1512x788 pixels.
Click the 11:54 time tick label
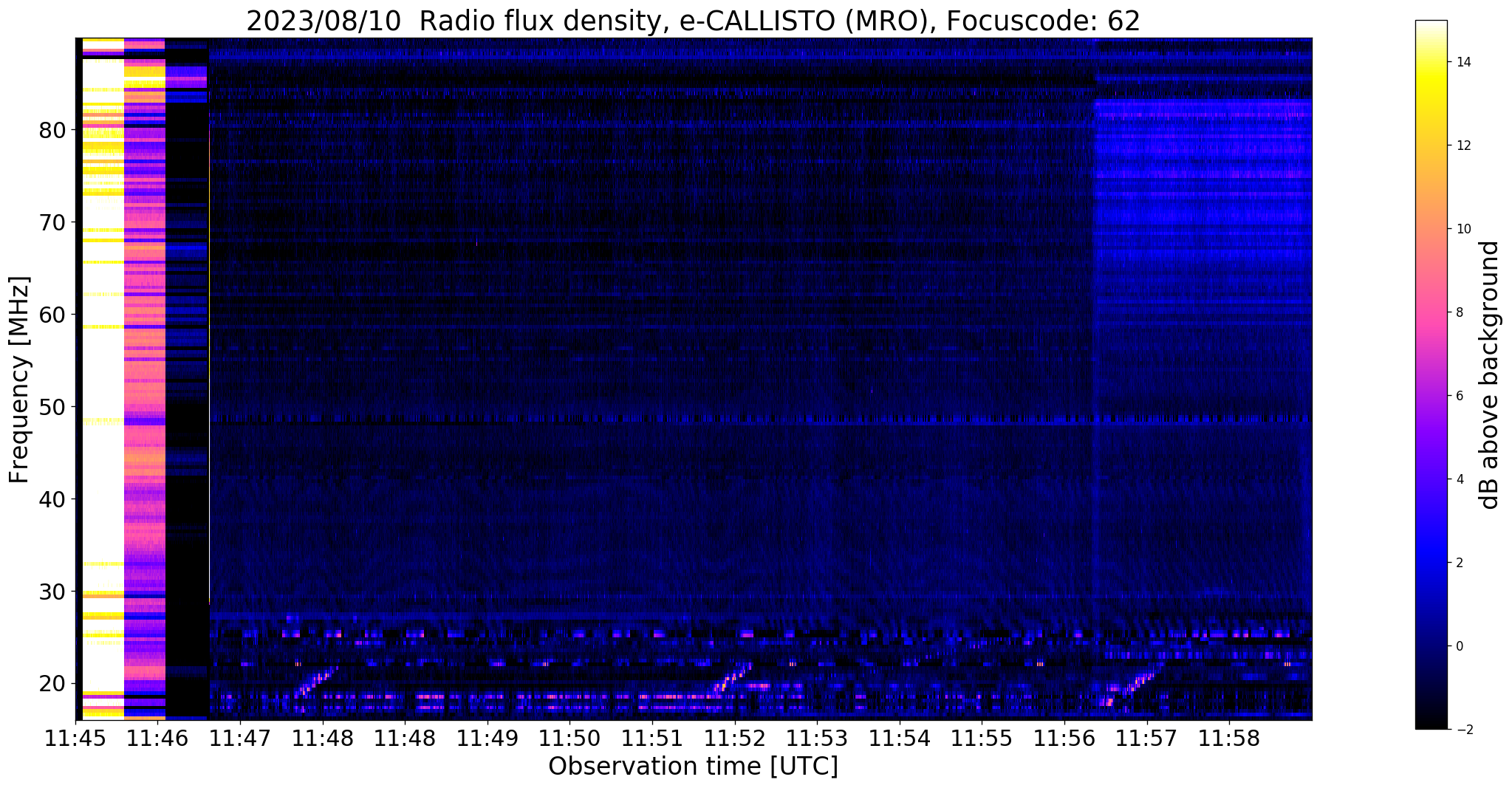(x=899, y=739)
